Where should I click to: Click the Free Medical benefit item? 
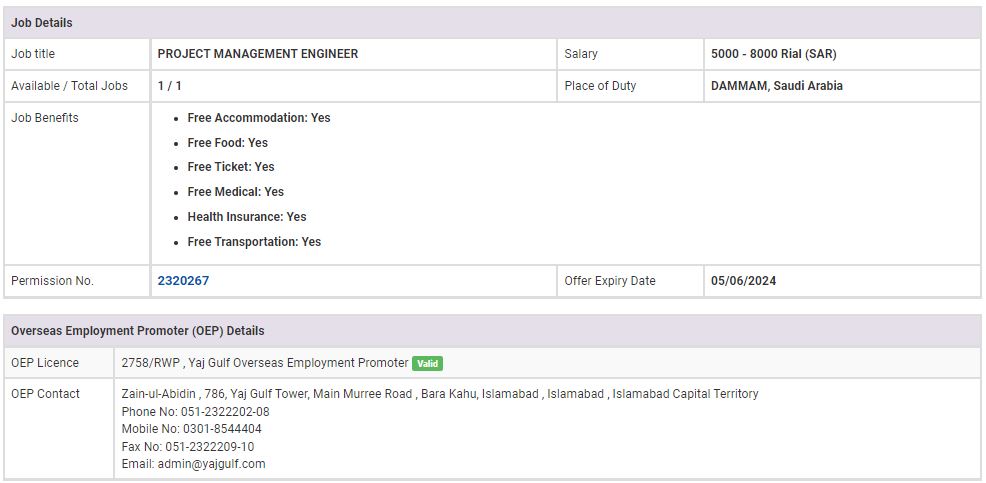(x=235, y=192)
